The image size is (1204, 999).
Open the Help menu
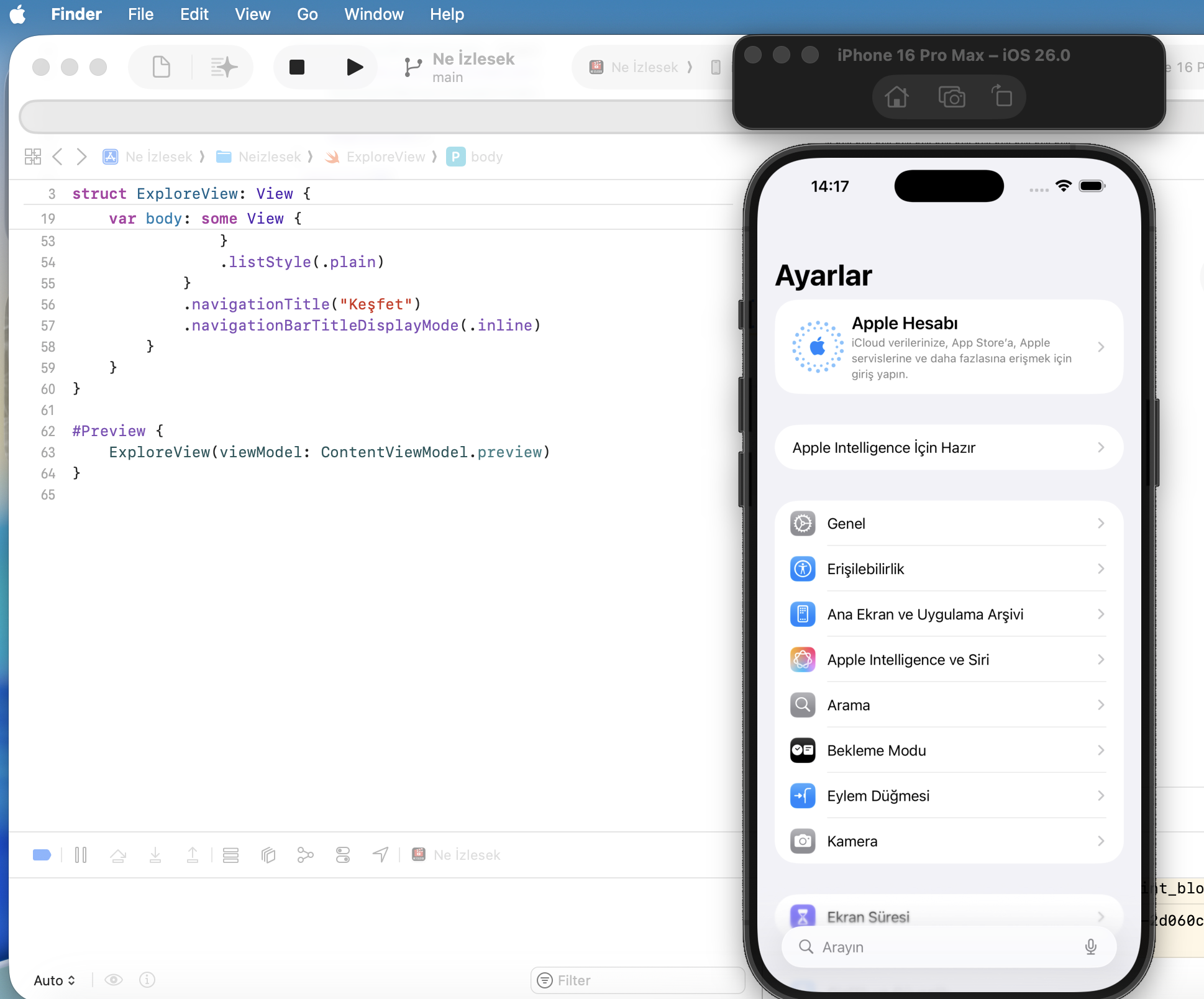447,14
